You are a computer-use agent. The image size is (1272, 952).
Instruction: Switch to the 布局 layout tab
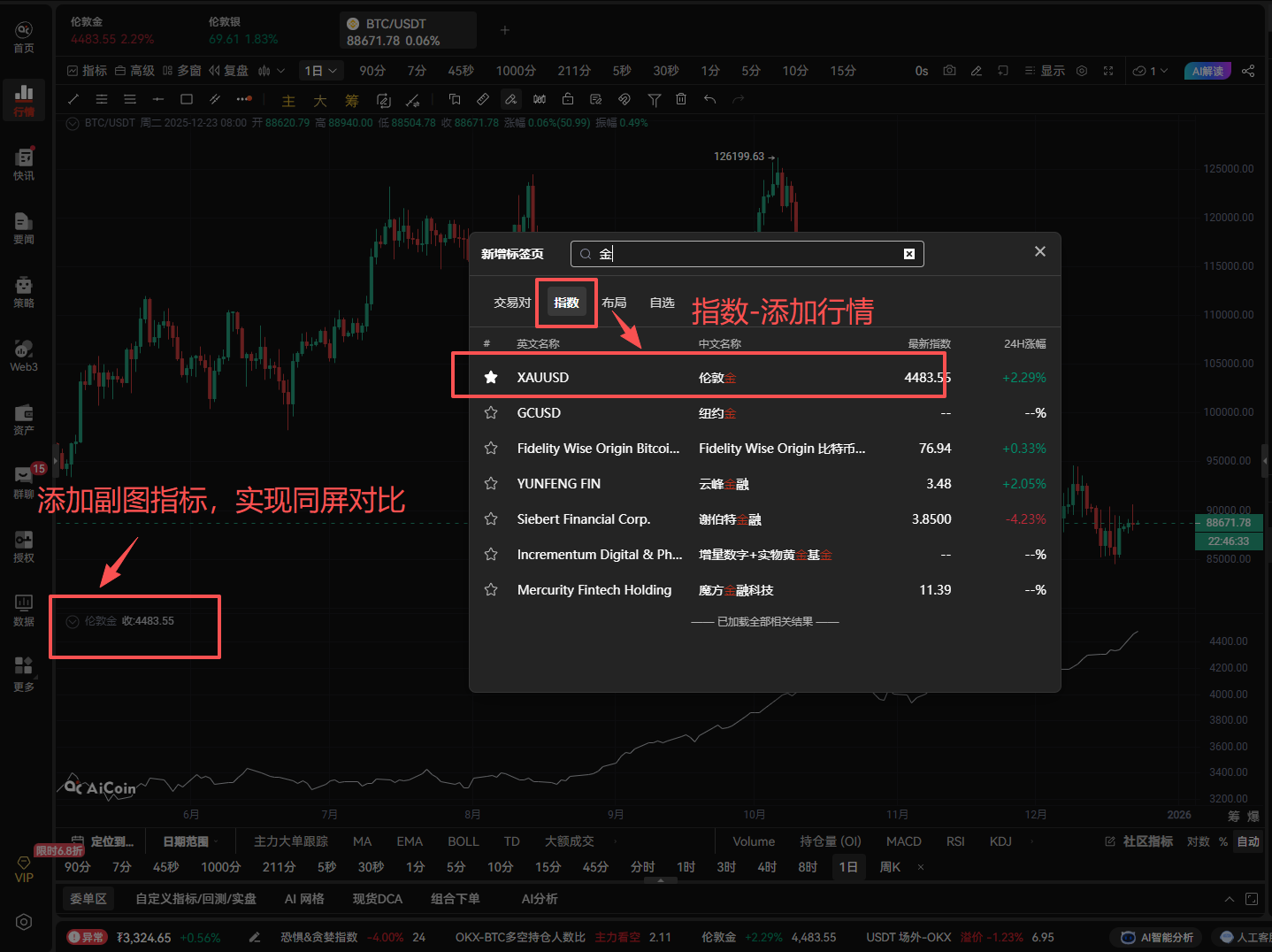[x=614, y=303]
